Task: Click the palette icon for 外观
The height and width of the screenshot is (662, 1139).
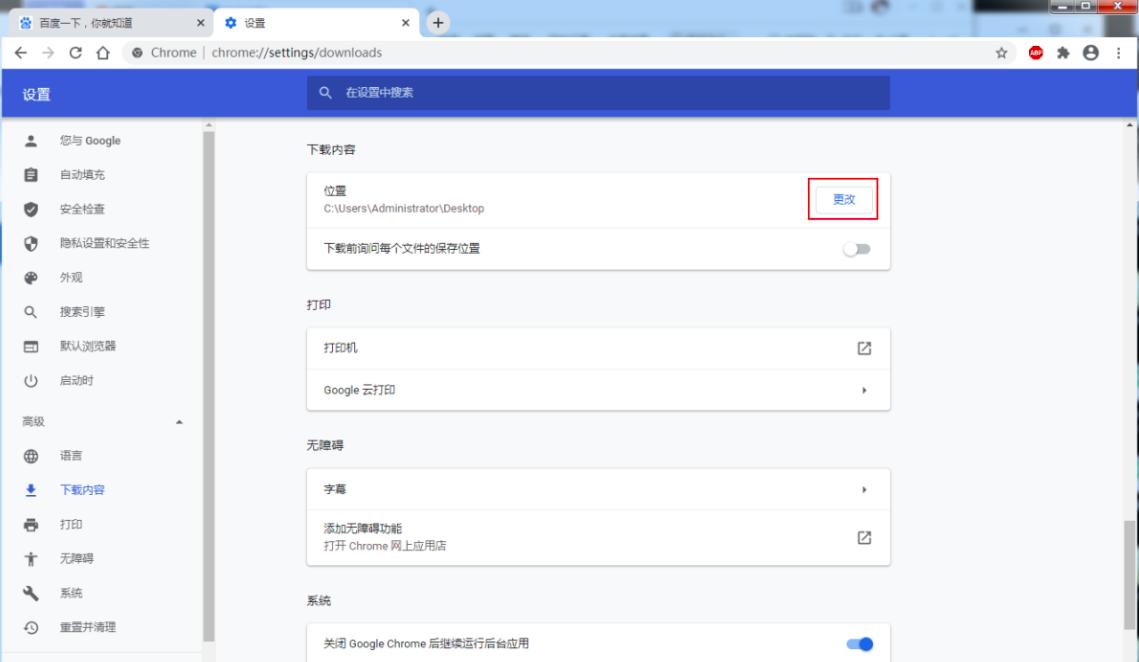Action: 31,278
